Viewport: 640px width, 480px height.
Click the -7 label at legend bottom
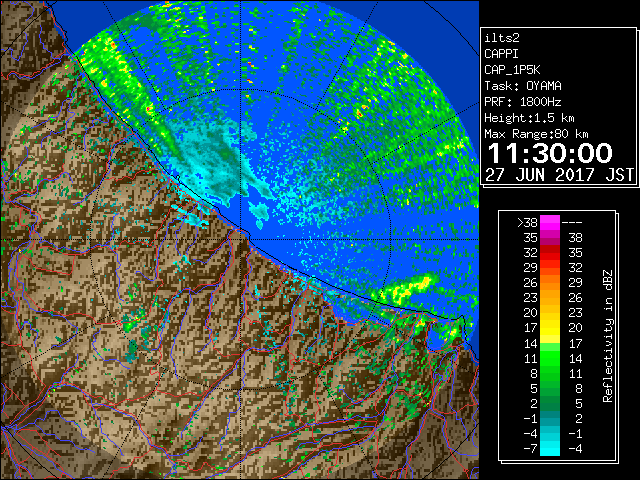pos(530,448)
